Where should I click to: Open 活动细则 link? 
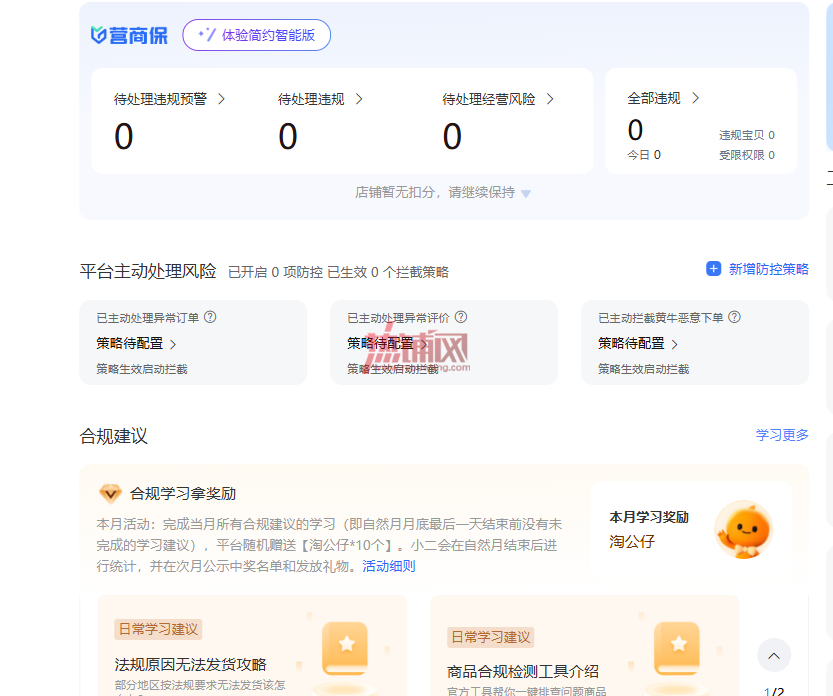click(389, 566)
